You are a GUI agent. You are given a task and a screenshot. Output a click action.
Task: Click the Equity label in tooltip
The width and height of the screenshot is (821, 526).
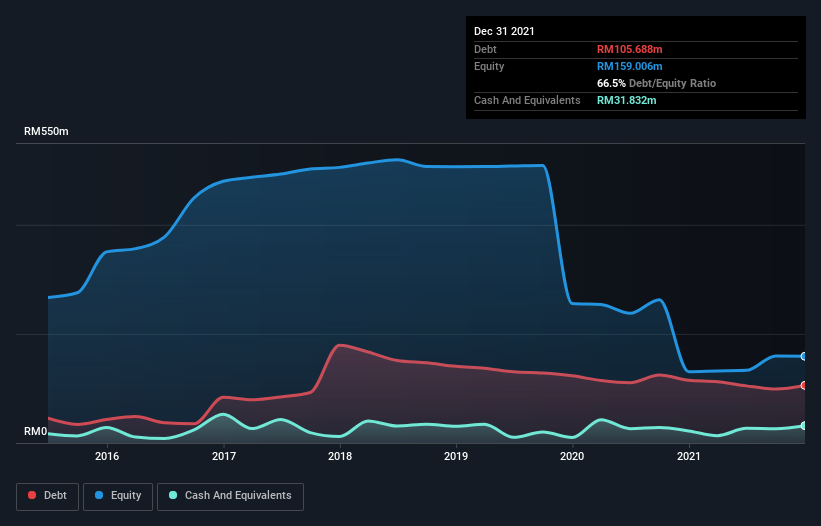[x=489, y=66]
